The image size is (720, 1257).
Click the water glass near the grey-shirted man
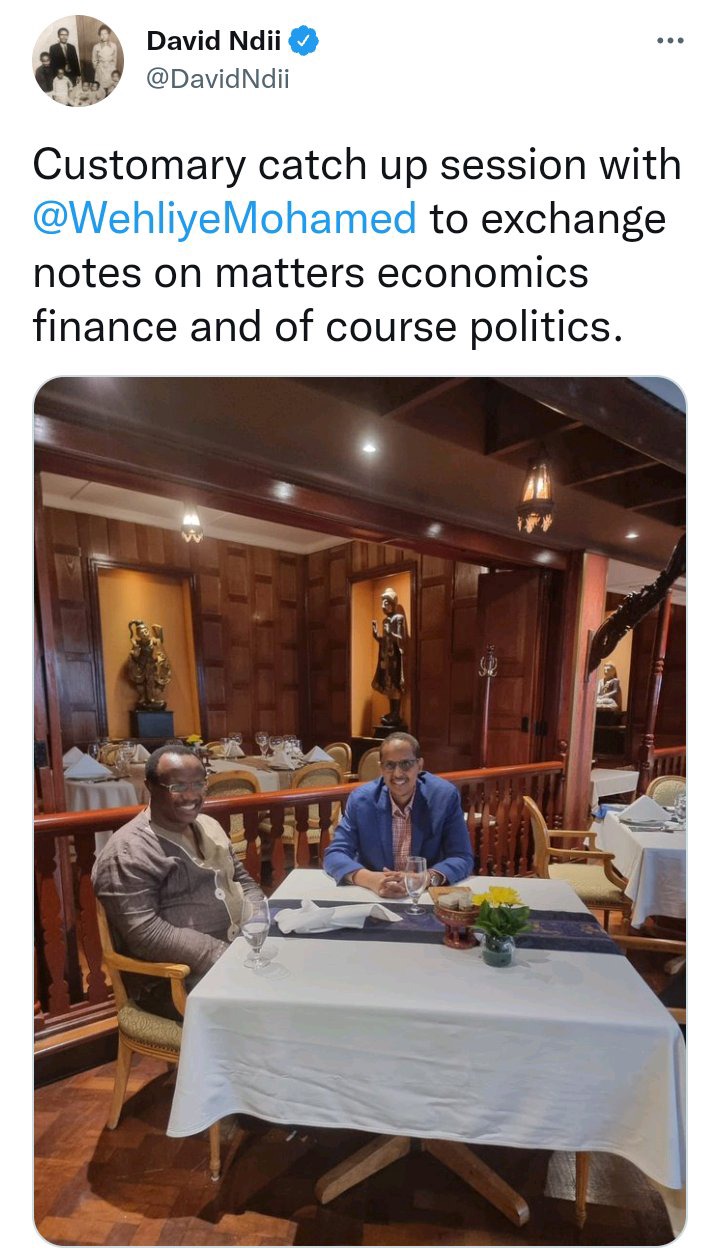tap(257, 932)
